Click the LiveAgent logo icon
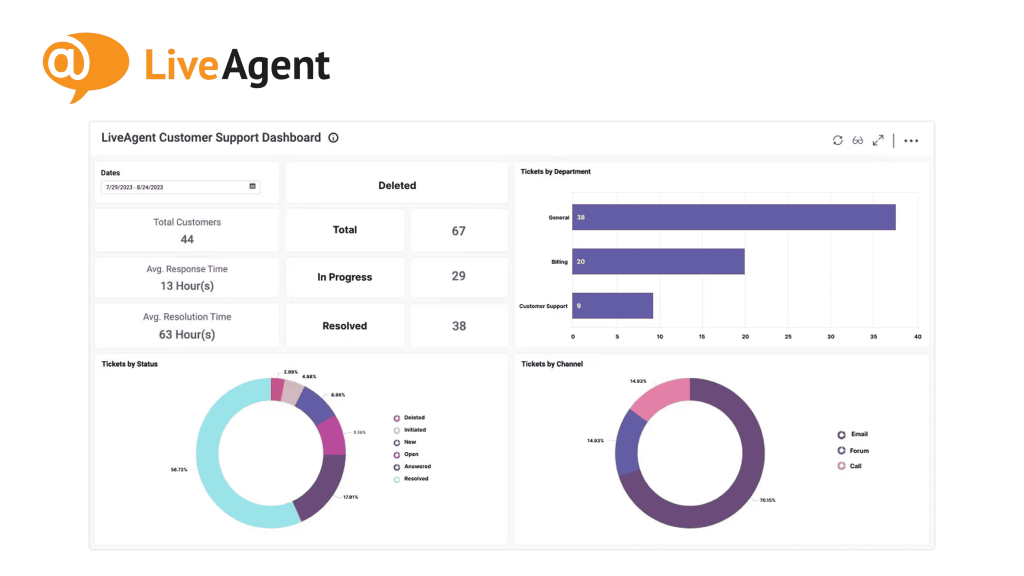Viewport: 1024px width, 576px height. (85, 66)
